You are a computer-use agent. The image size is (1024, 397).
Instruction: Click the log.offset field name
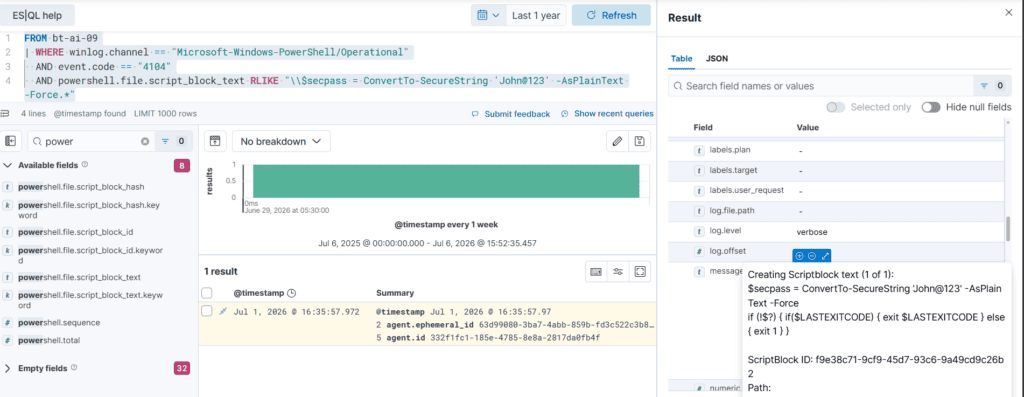(x=728, y=251)
